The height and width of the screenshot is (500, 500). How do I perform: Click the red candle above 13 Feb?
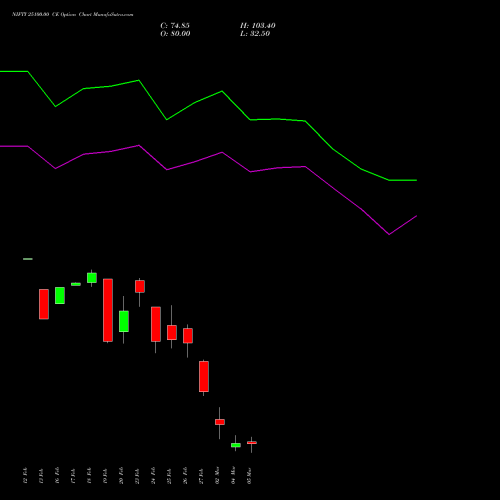(x=44, y=304)
